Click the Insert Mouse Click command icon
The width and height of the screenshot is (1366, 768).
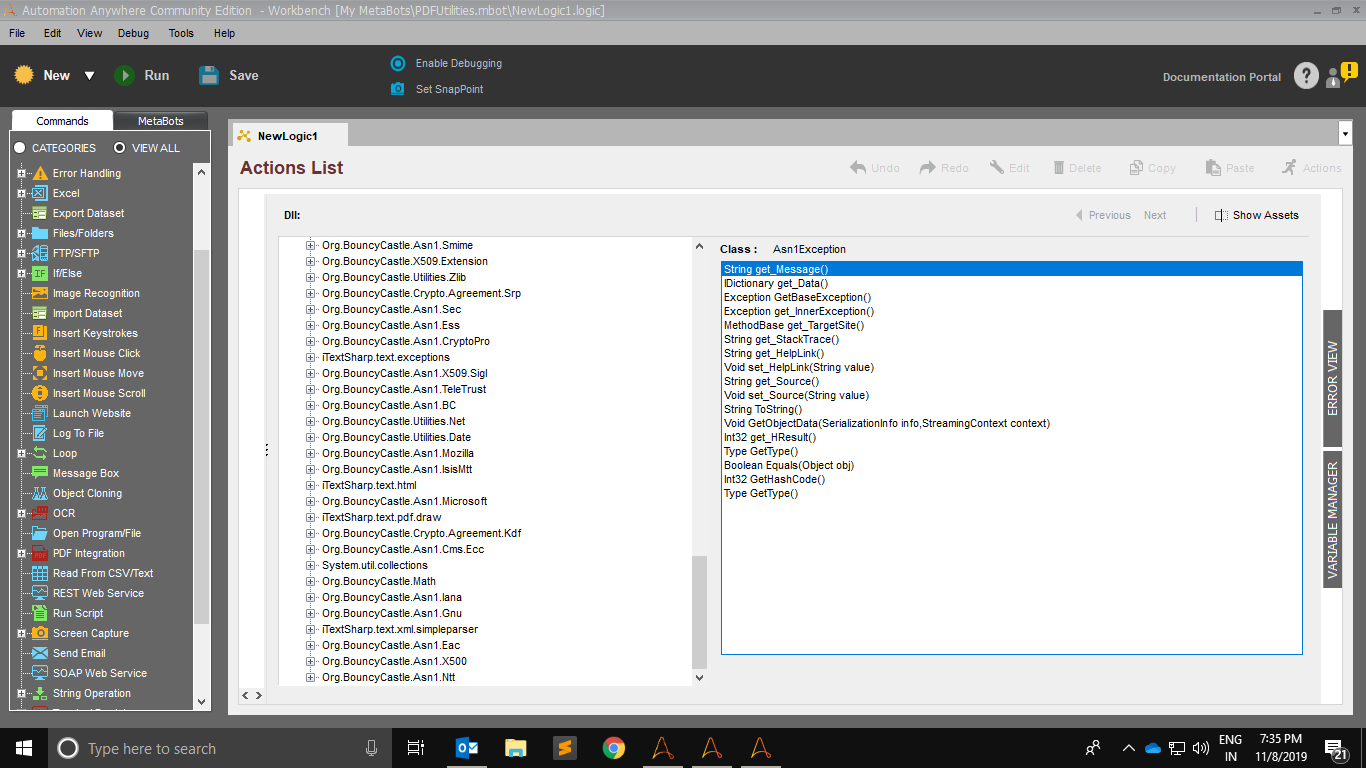click(40, 353)
